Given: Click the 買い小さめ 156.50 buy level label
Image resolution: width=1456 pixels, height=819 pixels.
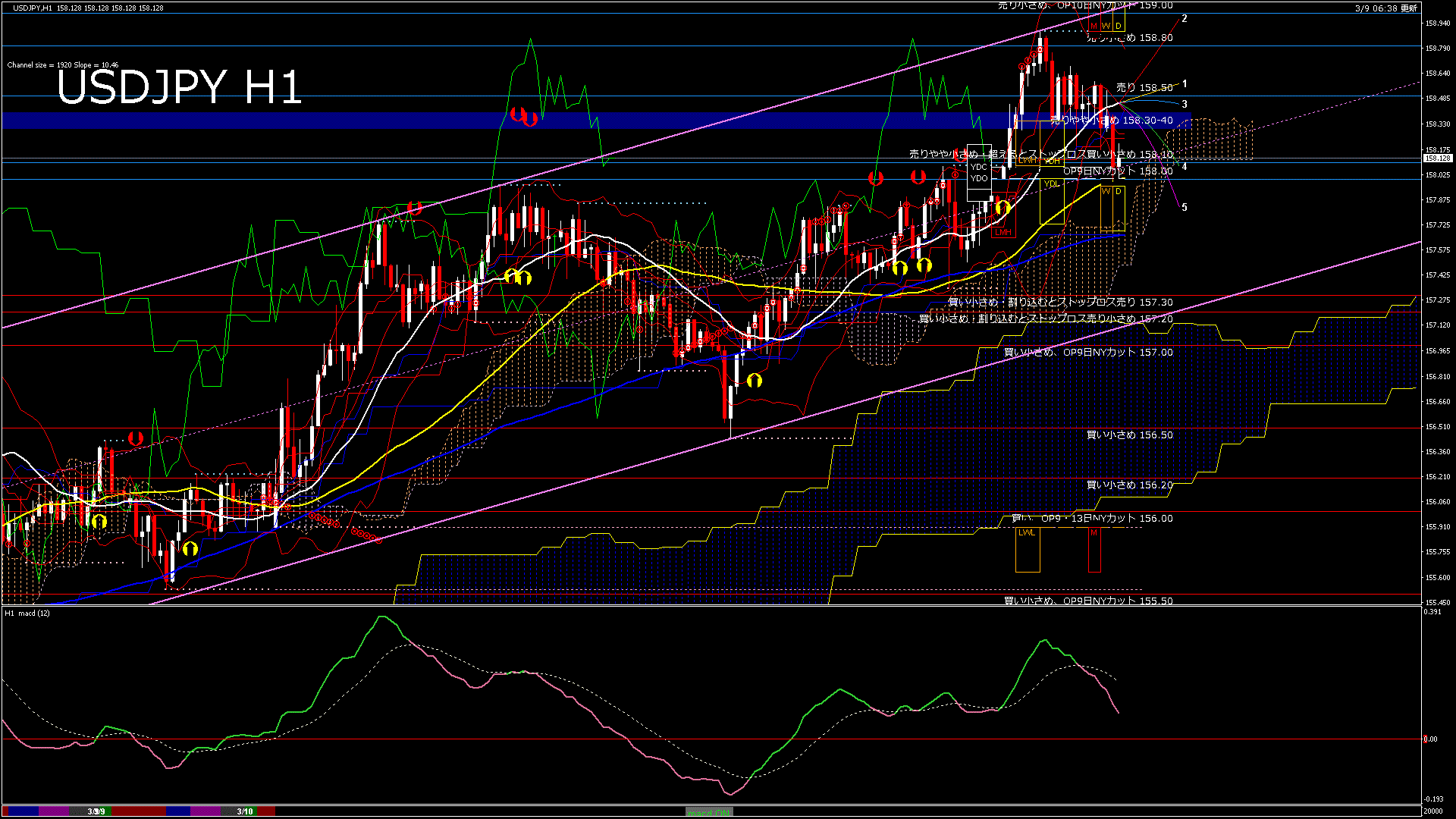Looking at the screenshot, I should (1129, 435).
